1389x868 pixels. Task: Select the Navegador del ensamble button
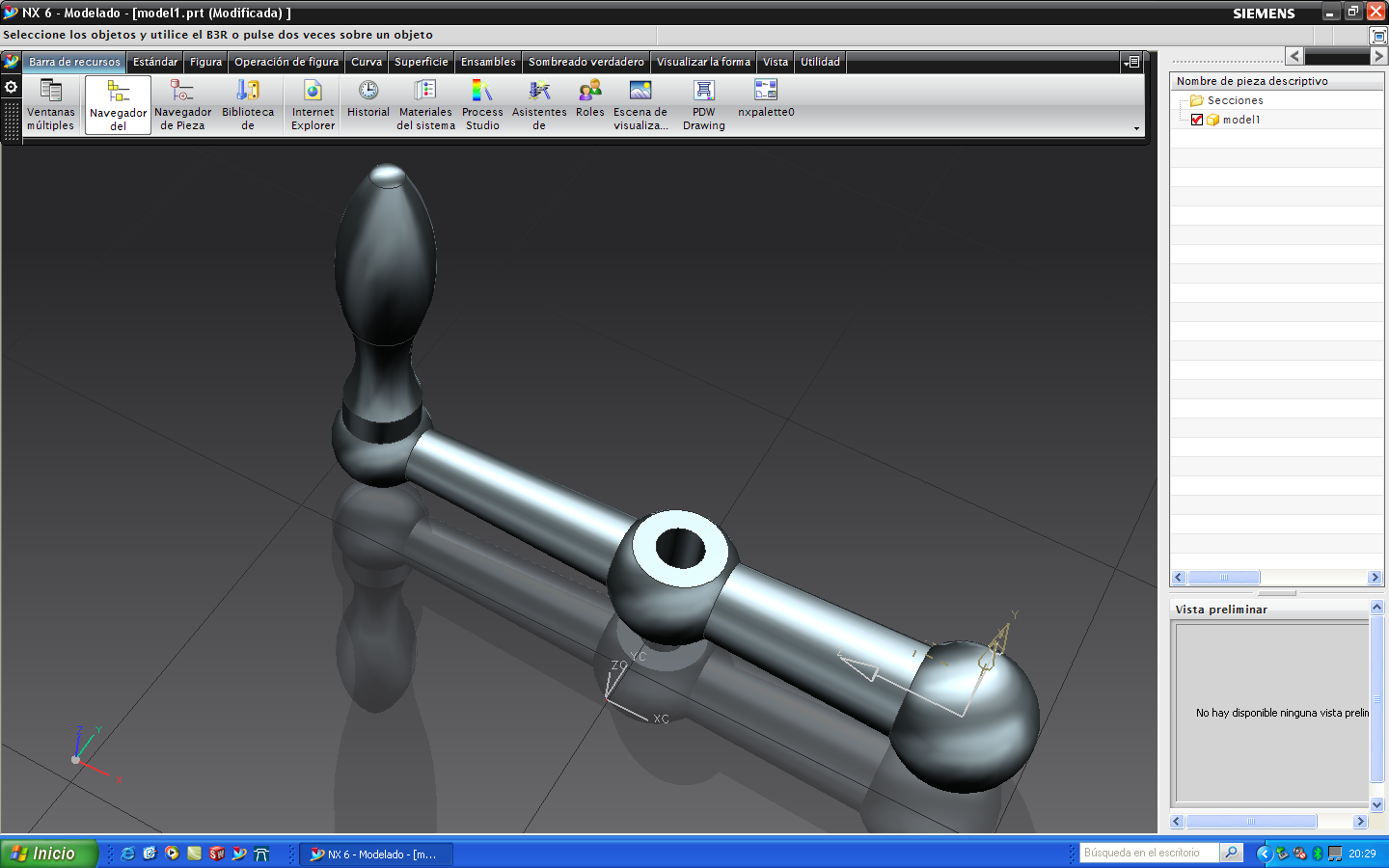click(x=118, y=105)
